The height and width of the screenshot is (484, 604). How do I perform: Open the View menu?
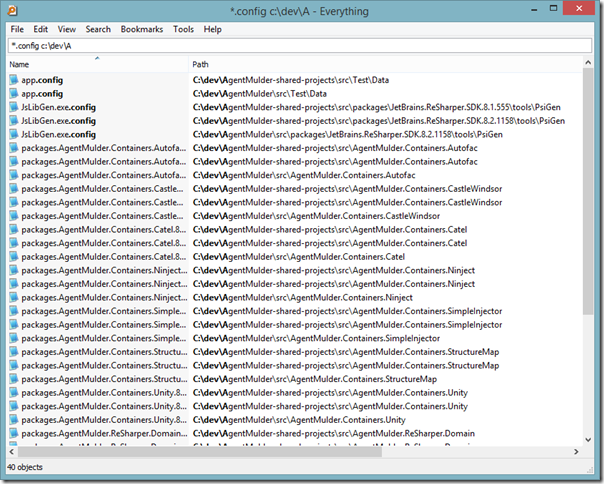click(x=67, y=29)
